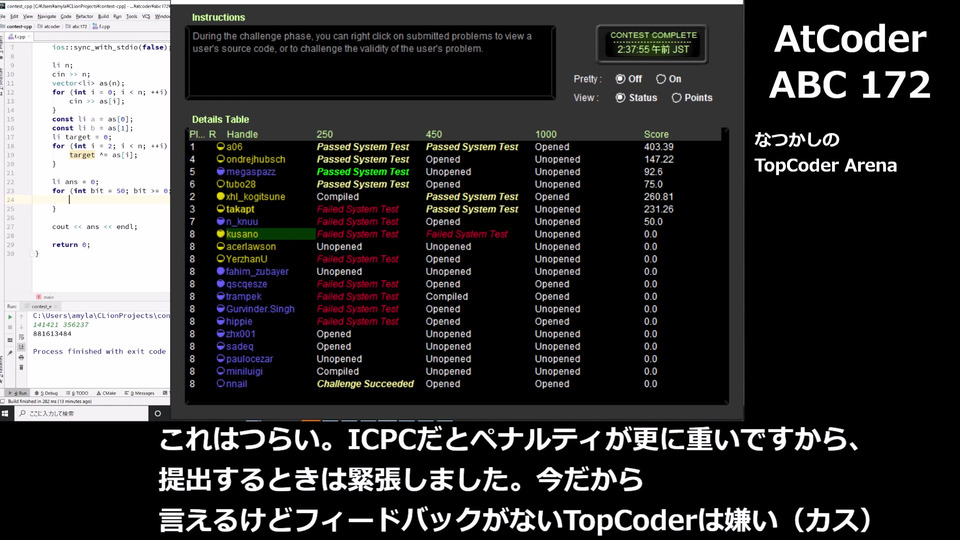960x540 pixels.
Task: Click the contest-cpp breadcrumb
Action: 17,26
